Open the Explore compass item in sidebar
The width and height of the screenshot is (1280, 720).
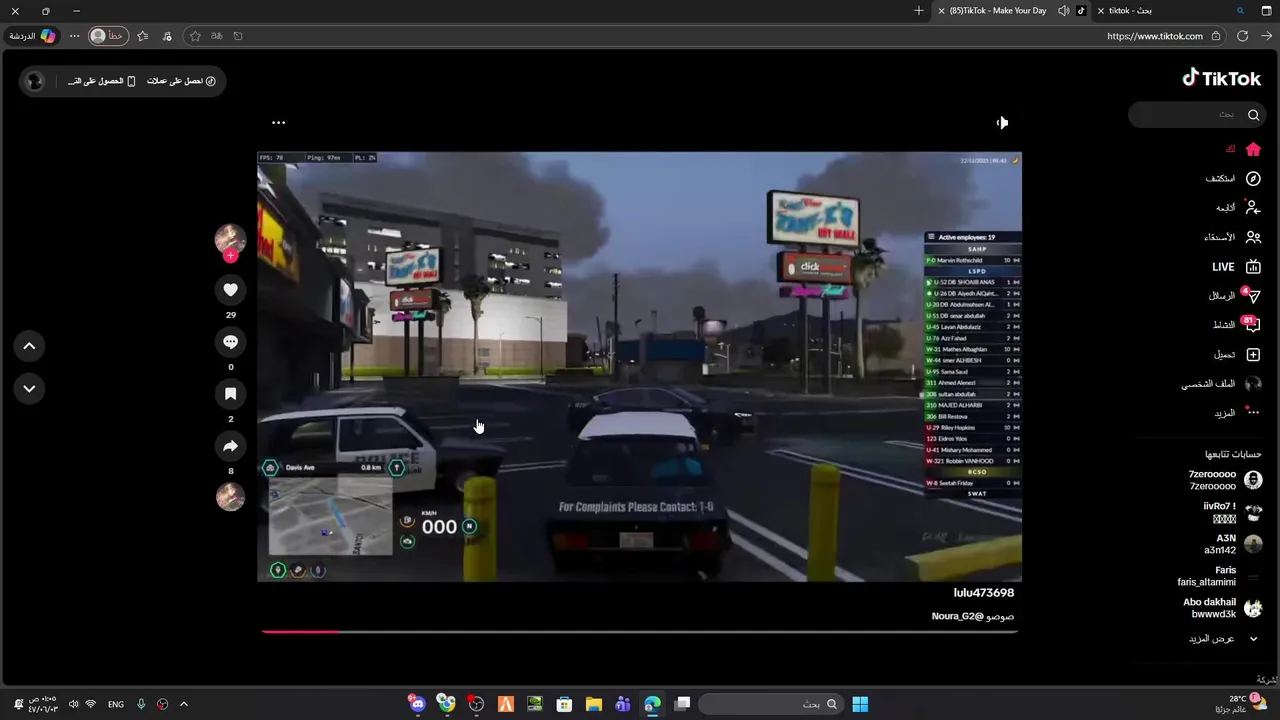coord(1233,178)
